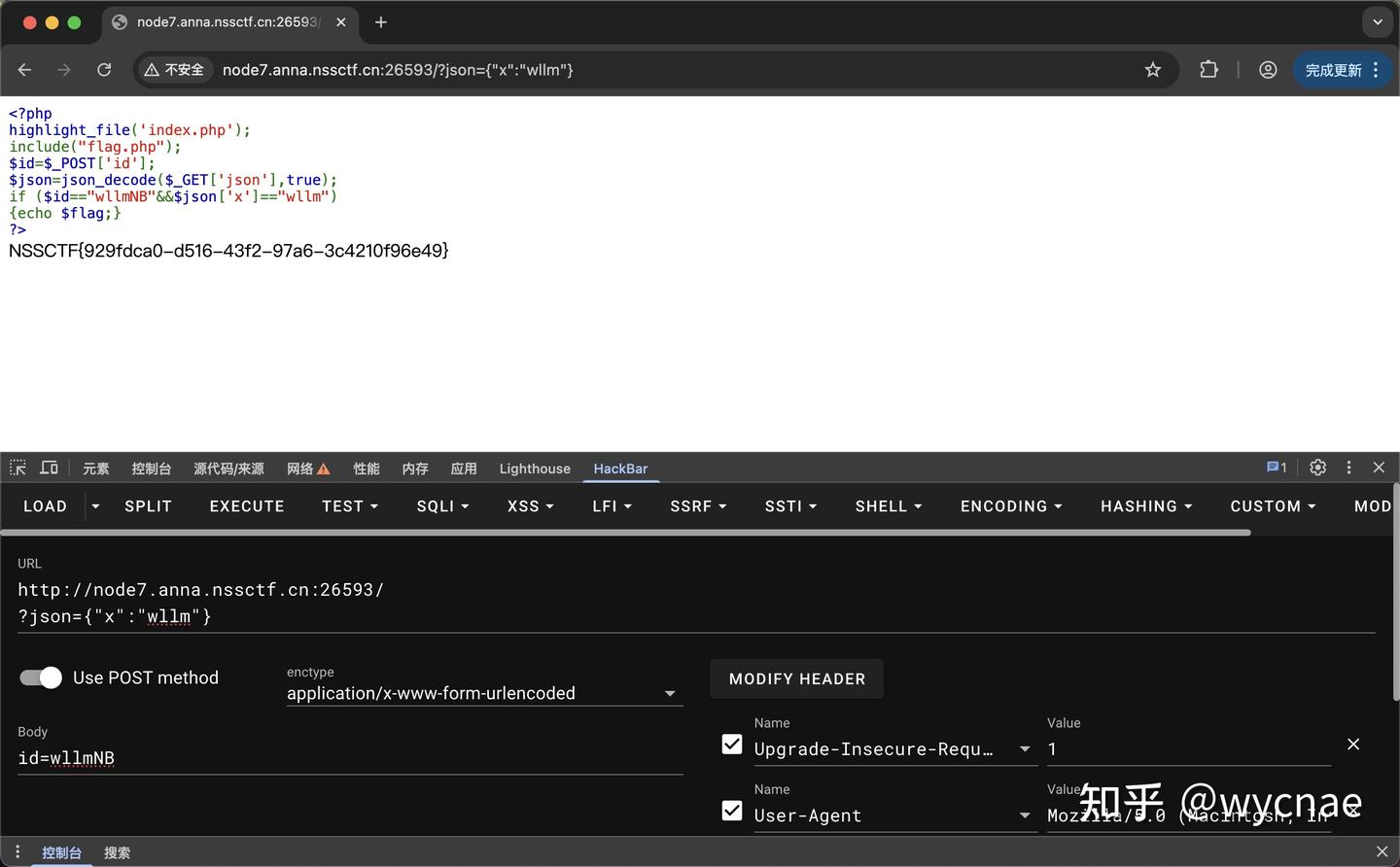Click the network warning icon next to 网络

[324, 468]
